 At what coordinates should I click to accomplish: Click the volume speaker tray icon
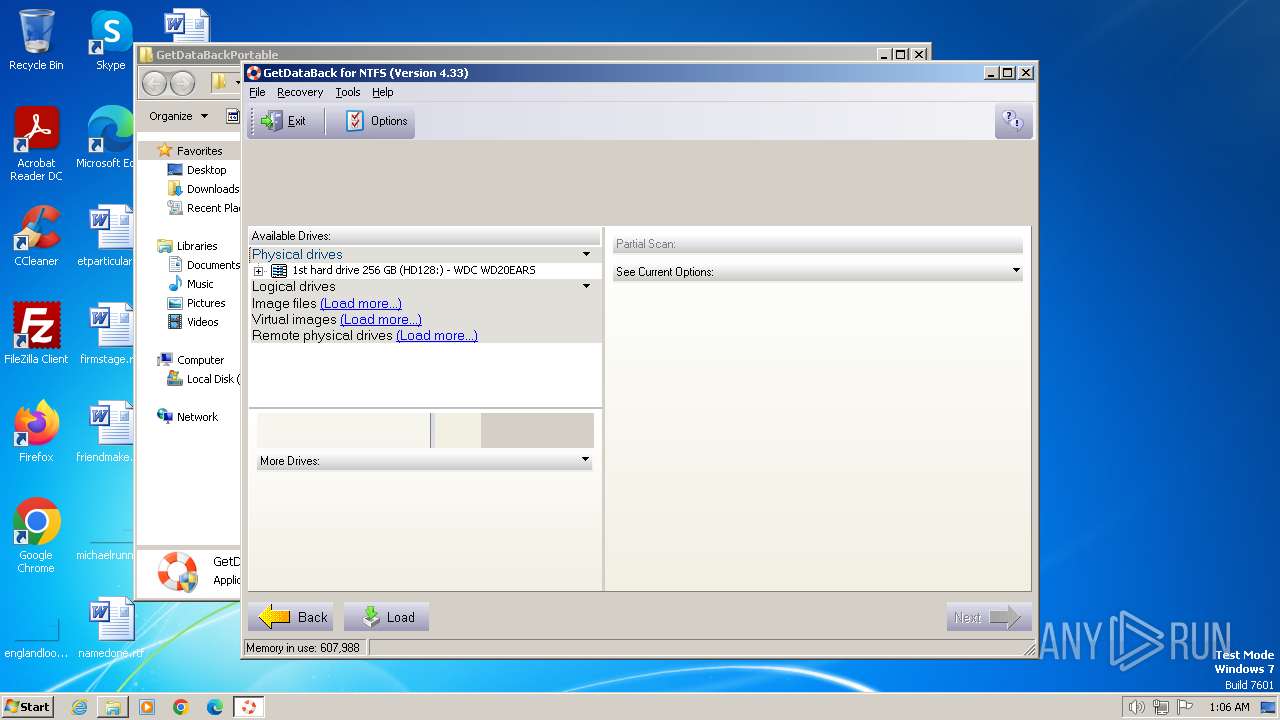[x=1136, y=707]
